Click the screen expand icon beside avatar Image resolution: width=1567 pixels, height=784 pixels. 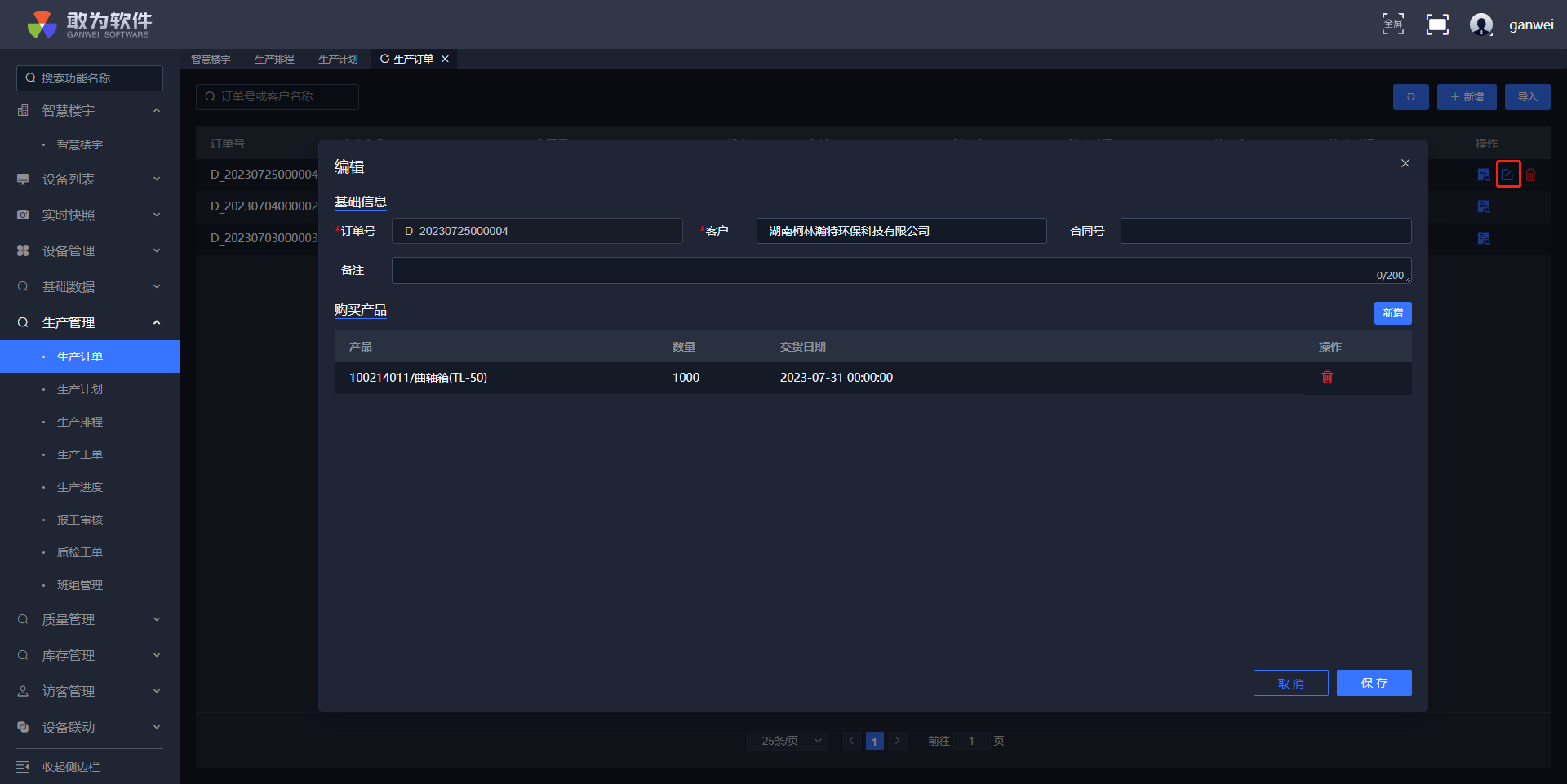pos(1437,24)
